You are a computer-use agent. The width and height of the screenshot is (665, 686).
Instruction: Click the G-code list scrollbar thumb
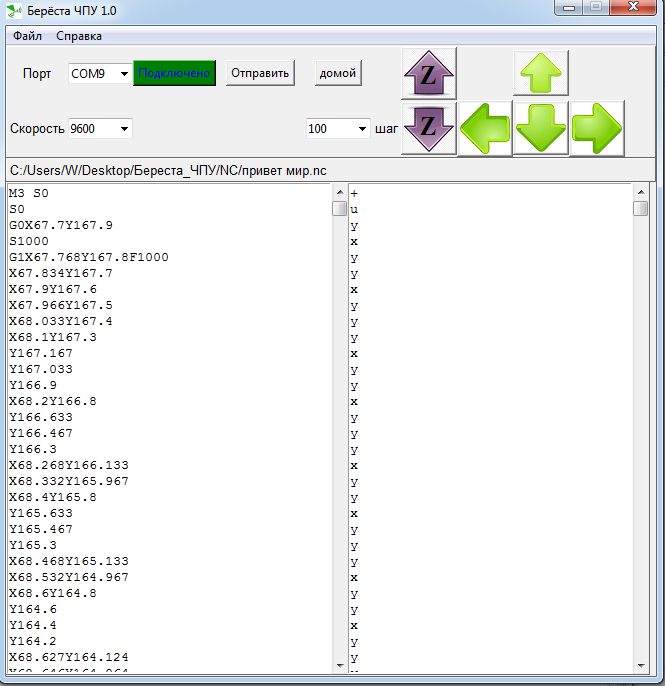point(340,208)
